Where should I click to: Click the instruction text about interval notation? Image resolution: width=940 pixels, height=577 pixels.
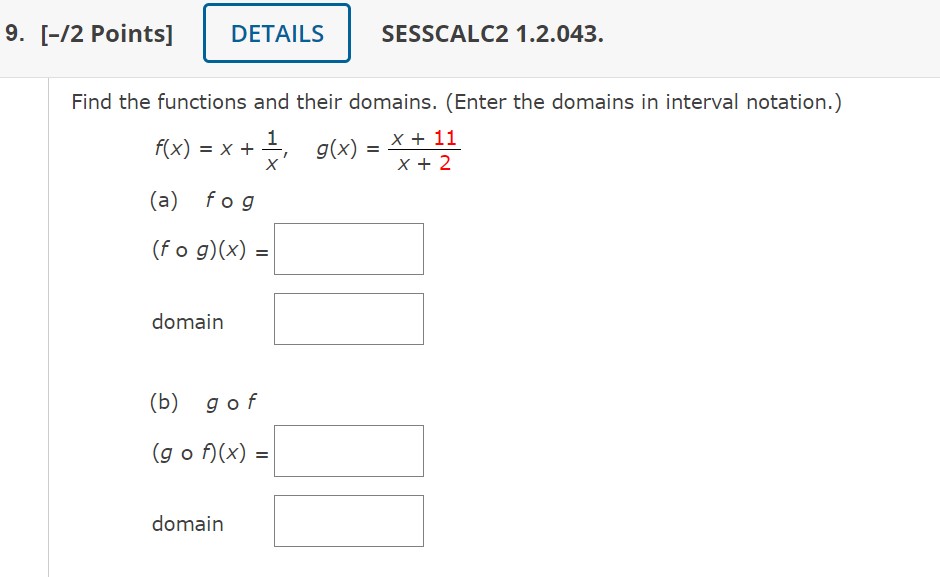[x=456, y=101]
